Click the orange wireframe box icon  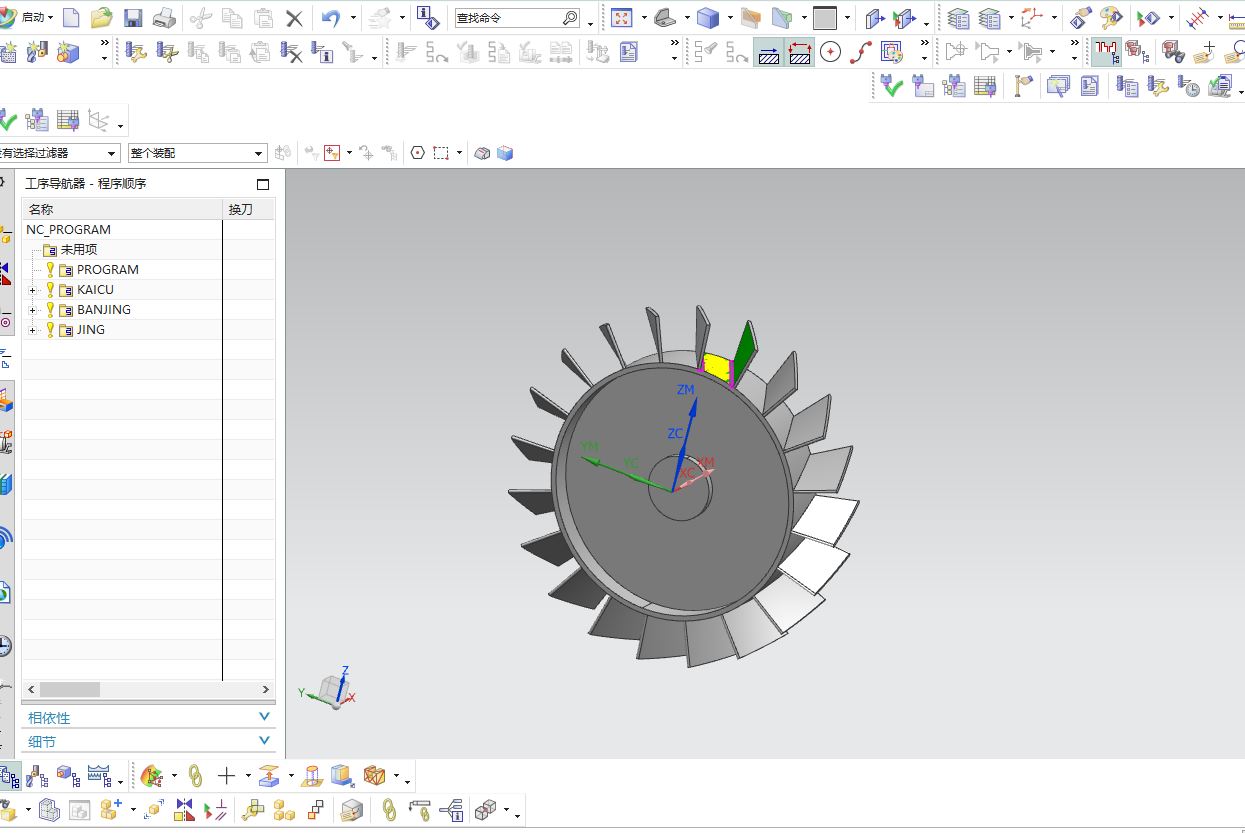click(375, 776)
